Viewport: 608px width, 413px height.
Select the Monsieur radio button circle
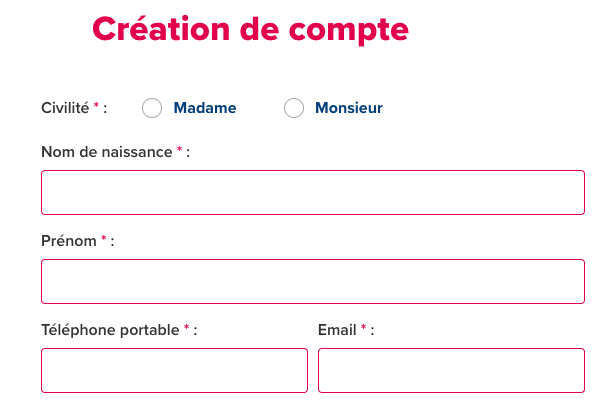[294, 108]
